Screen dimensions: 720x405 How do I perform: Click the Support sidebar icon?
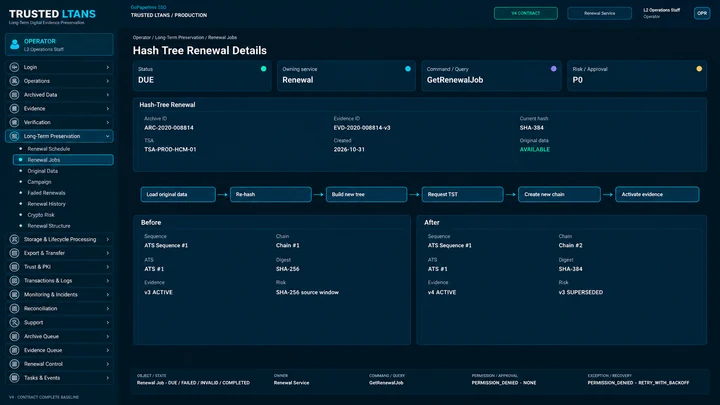coord(14,322)
